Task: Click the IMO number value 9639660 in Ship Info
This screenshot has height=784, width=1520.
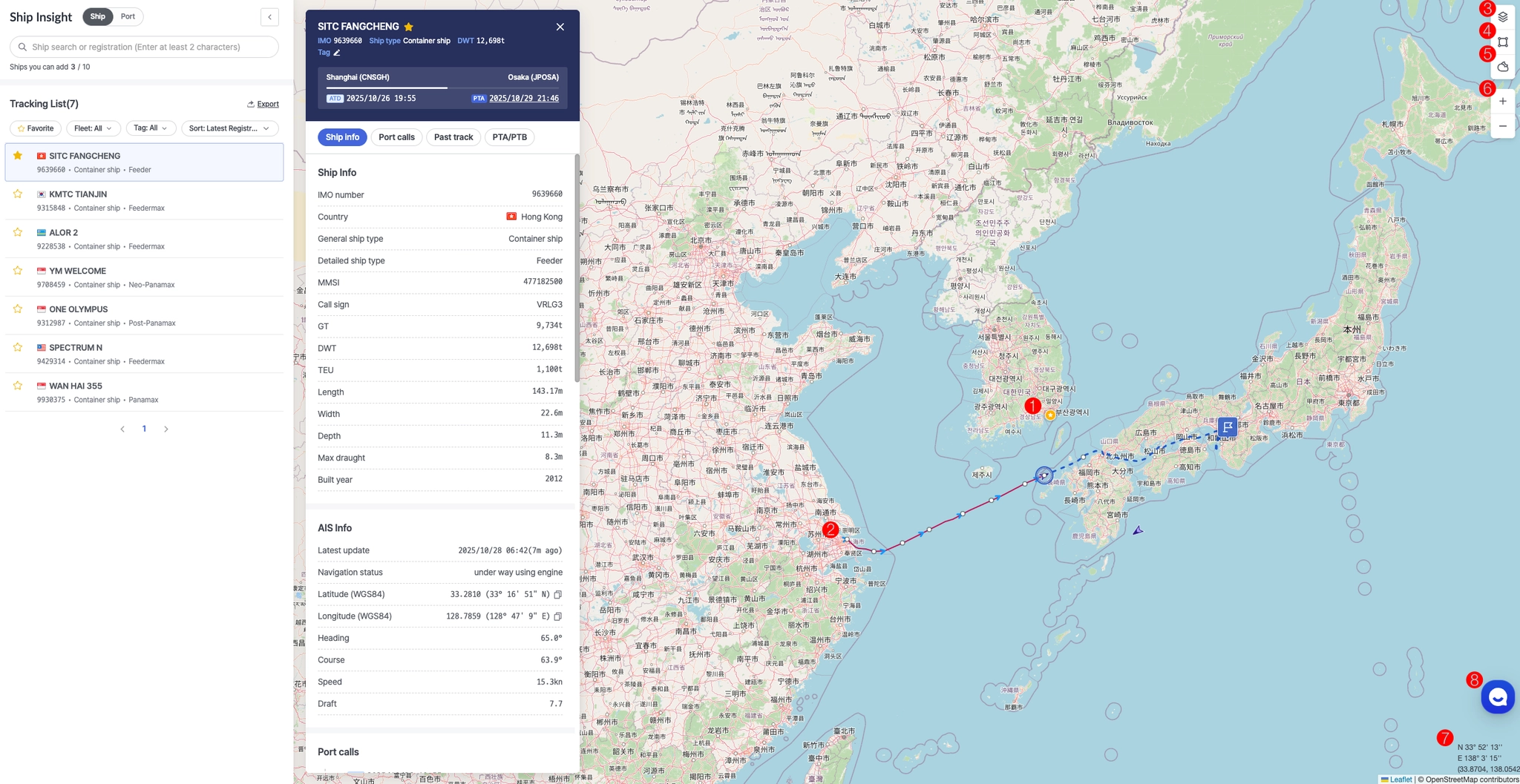Action: [547, 194]
